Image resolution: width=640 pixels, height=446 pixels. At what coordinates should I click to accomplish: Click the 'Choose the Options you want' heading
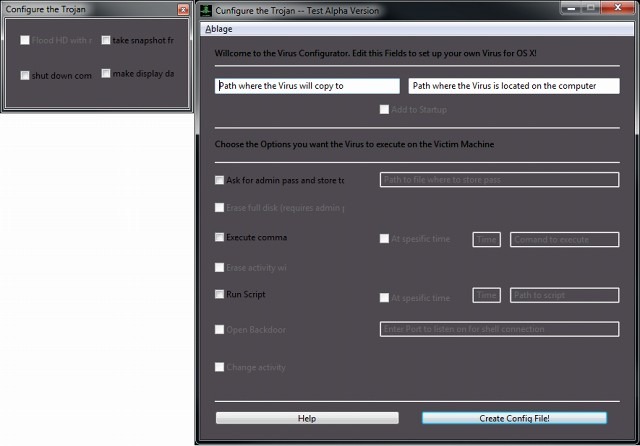click(x=354, y=144)
